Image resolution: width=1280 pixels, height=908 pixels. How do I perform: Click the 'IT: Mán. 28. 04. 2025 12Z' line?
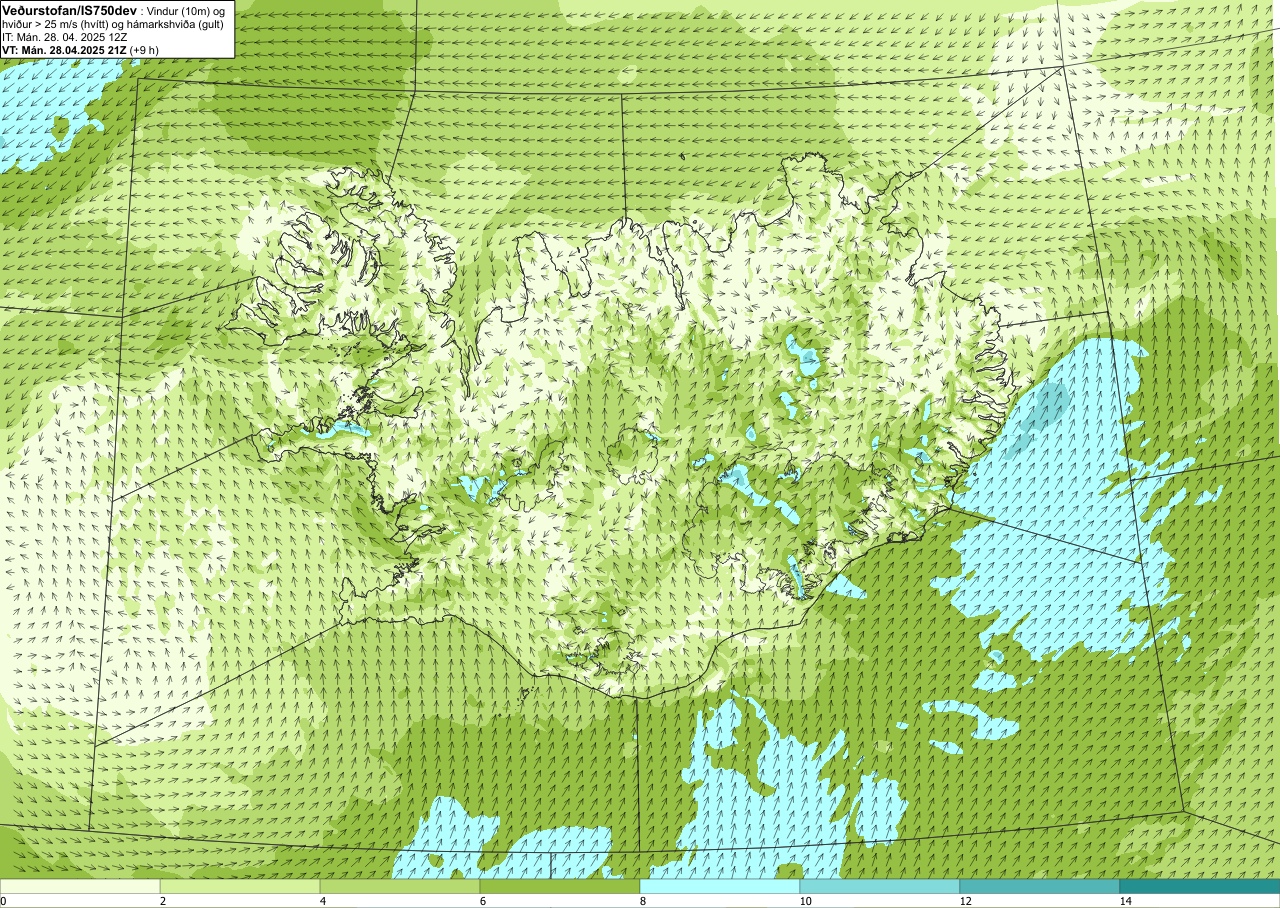tap(64, 36)
